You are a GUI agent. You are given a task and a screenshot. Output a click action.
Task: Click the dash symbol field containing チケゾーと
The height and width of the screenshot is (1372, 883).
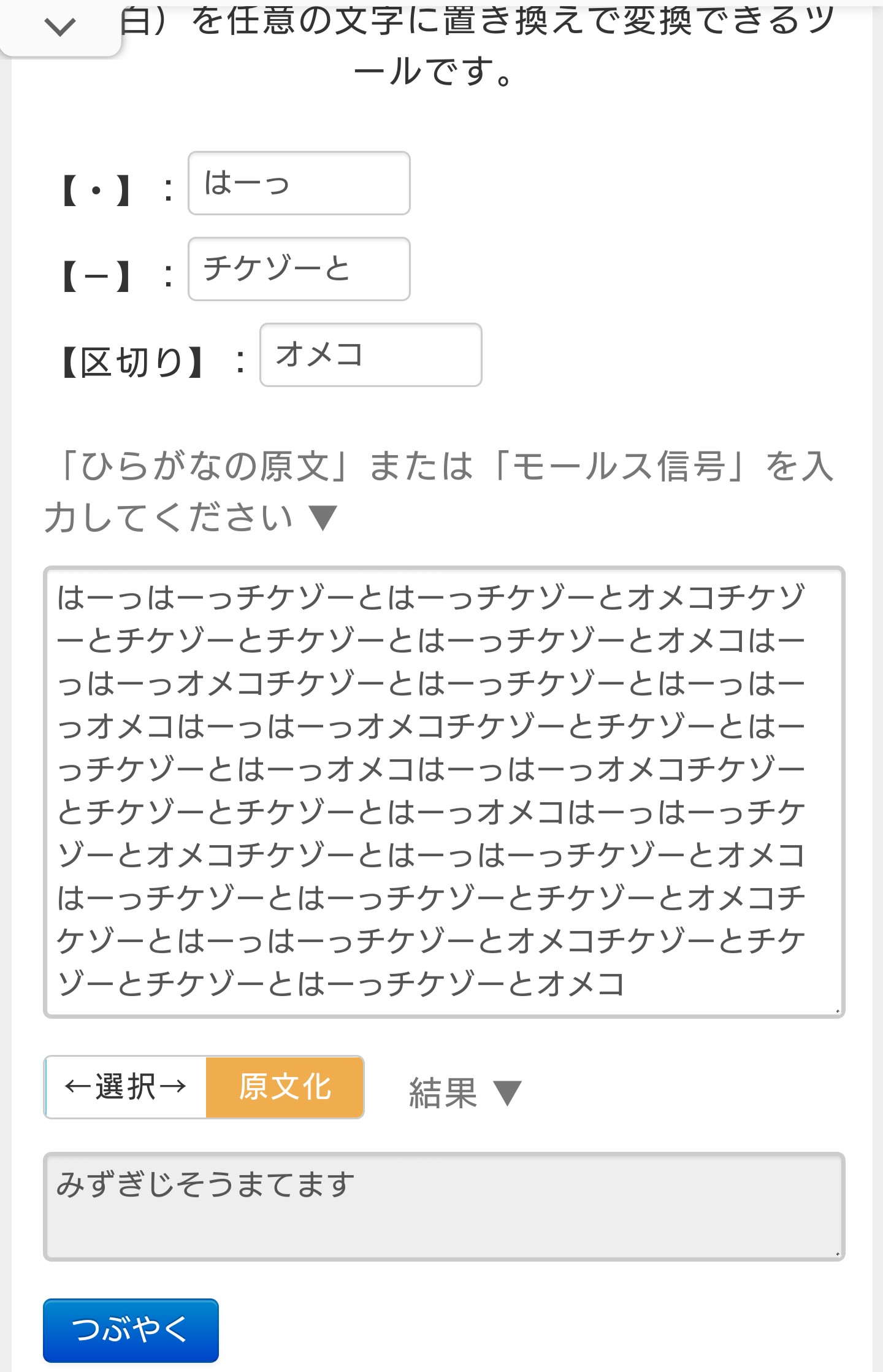(x=299, y=269)
